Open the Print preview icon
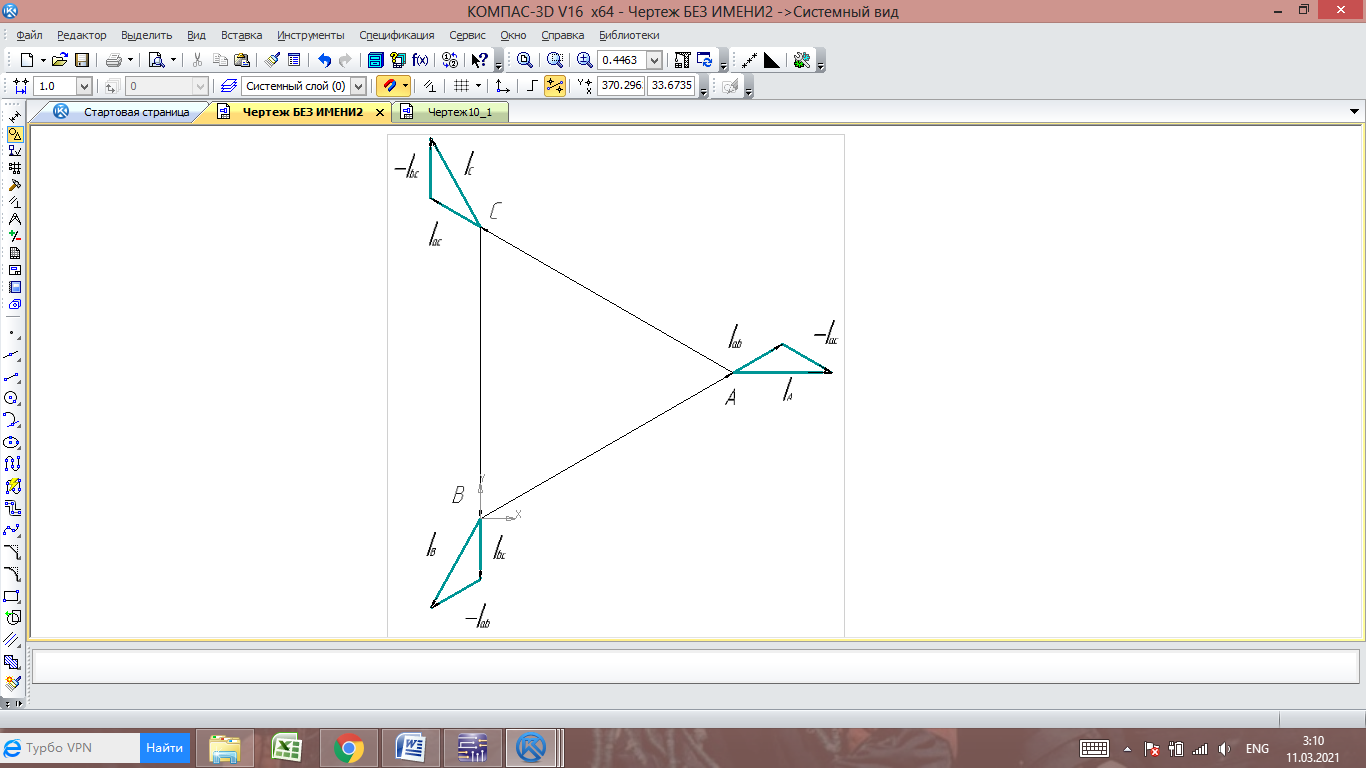This screenshot has height=768, width=1366. tap(157, 60)
